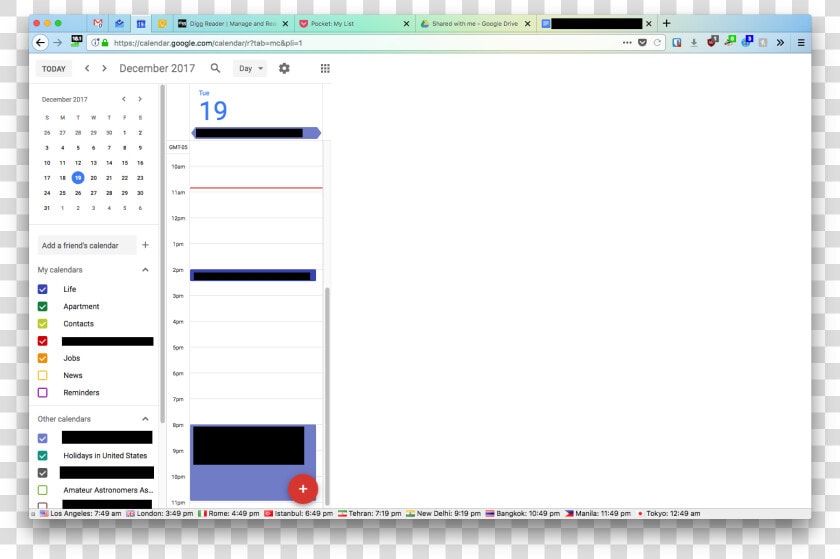Image resolution: width=840 pixels, height=559 pixels.
Task: Open the browser downloads panel
Action: (694, 42)
